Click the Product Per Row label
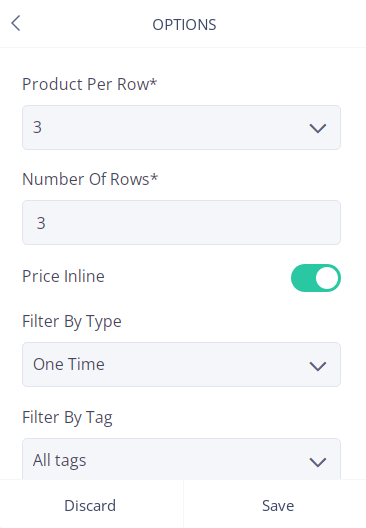366x528 pixels. click(90, 84)
